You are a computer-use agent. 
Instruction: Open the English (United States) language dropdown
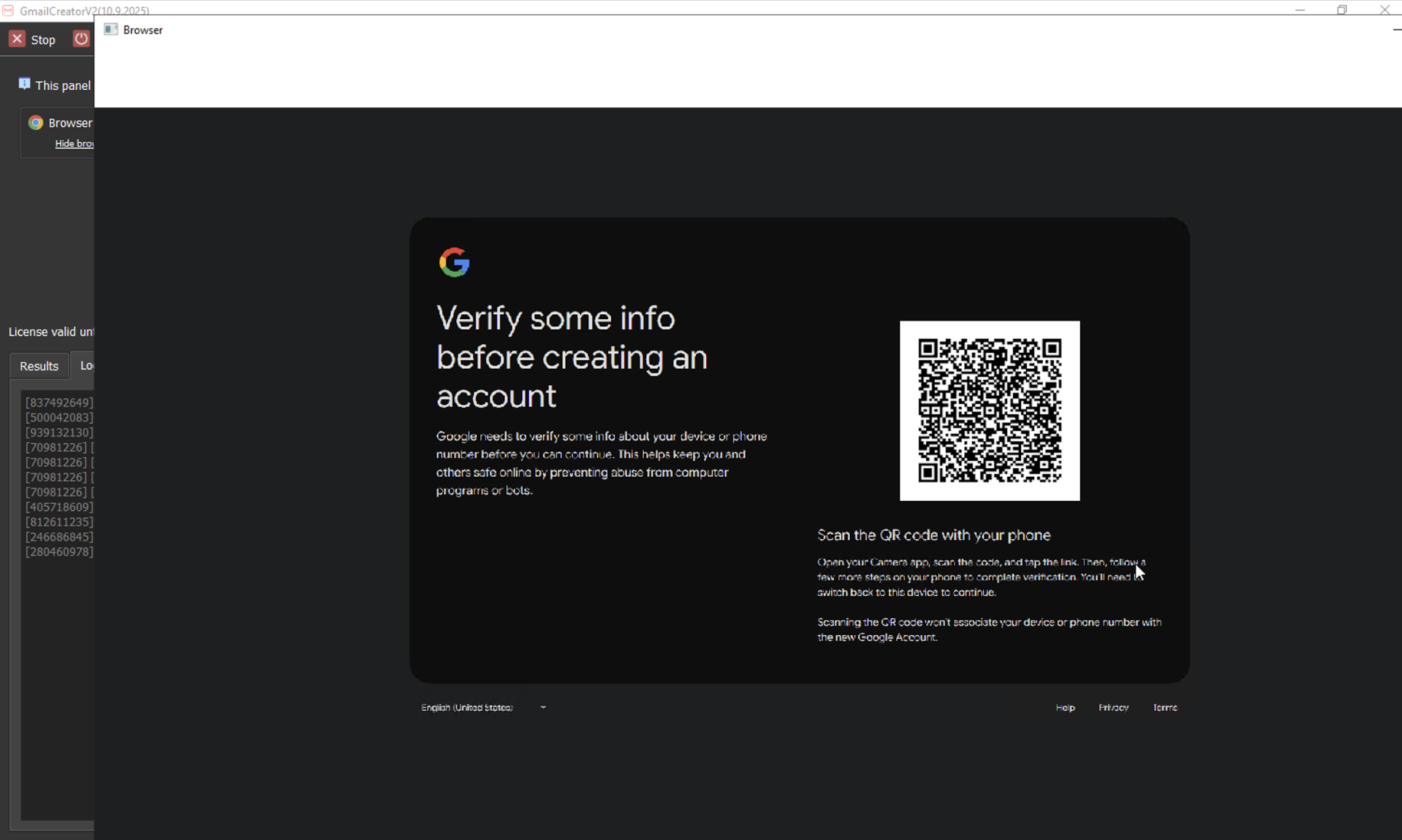pos(483,707)
